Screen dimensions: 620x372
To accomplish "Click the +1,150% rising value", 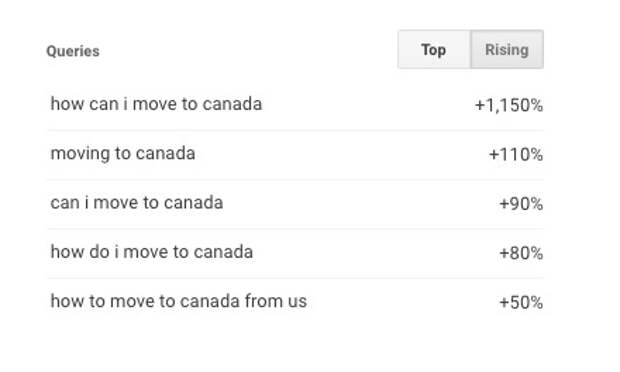I will (x=508, y=105).
